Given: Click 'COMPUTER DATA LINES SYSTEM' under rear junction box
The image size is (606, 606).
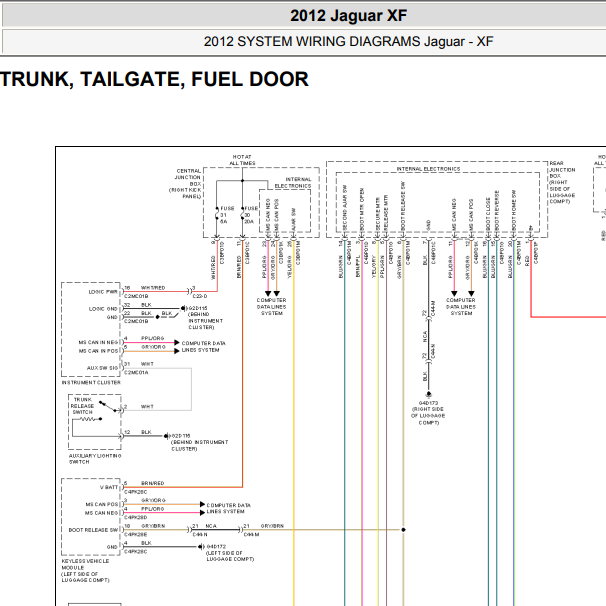Looking at the screenshot, I should coord(461,306).
